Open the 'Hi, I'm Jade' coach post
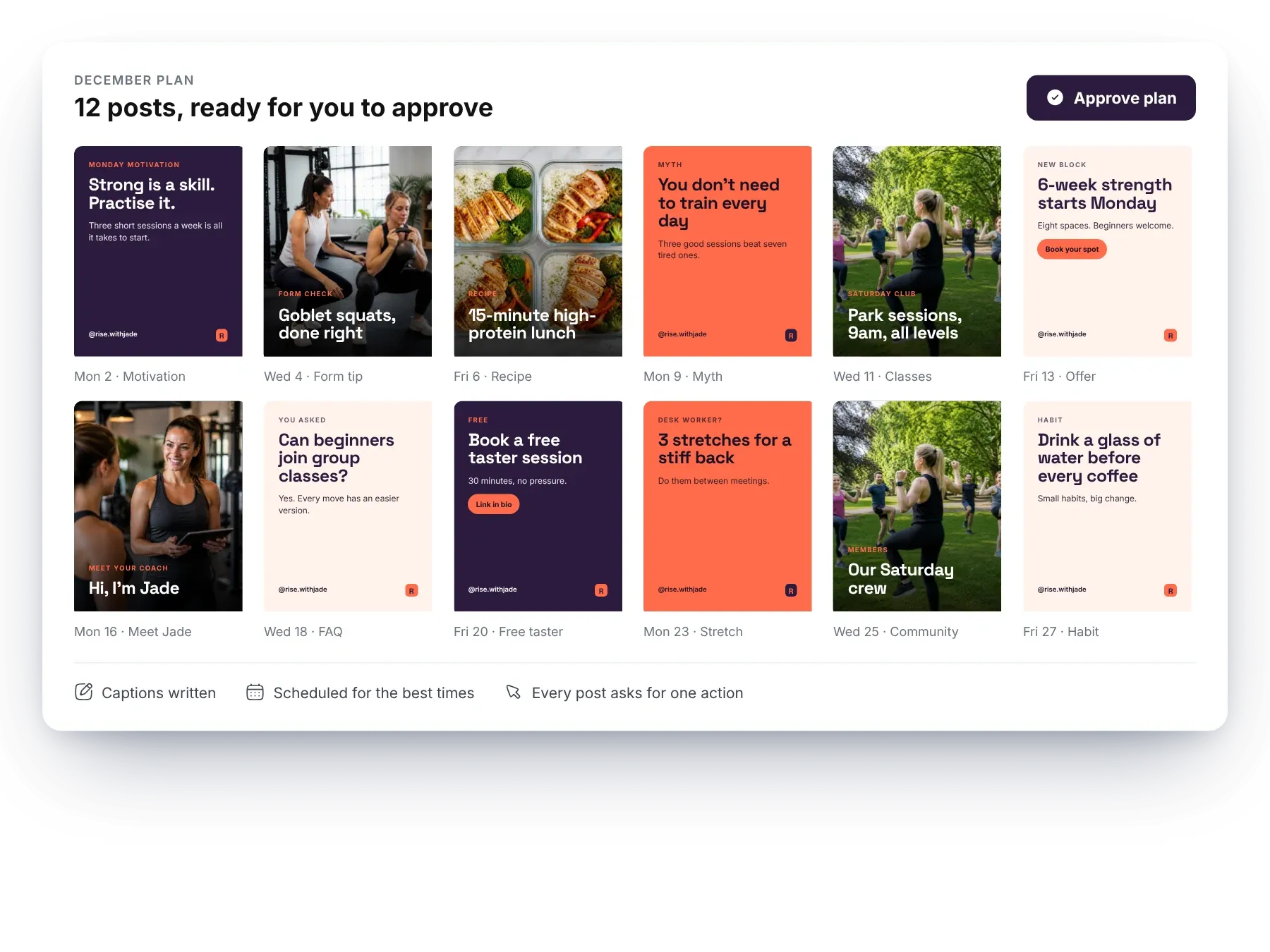1270x952 pixels. [158, 506]
